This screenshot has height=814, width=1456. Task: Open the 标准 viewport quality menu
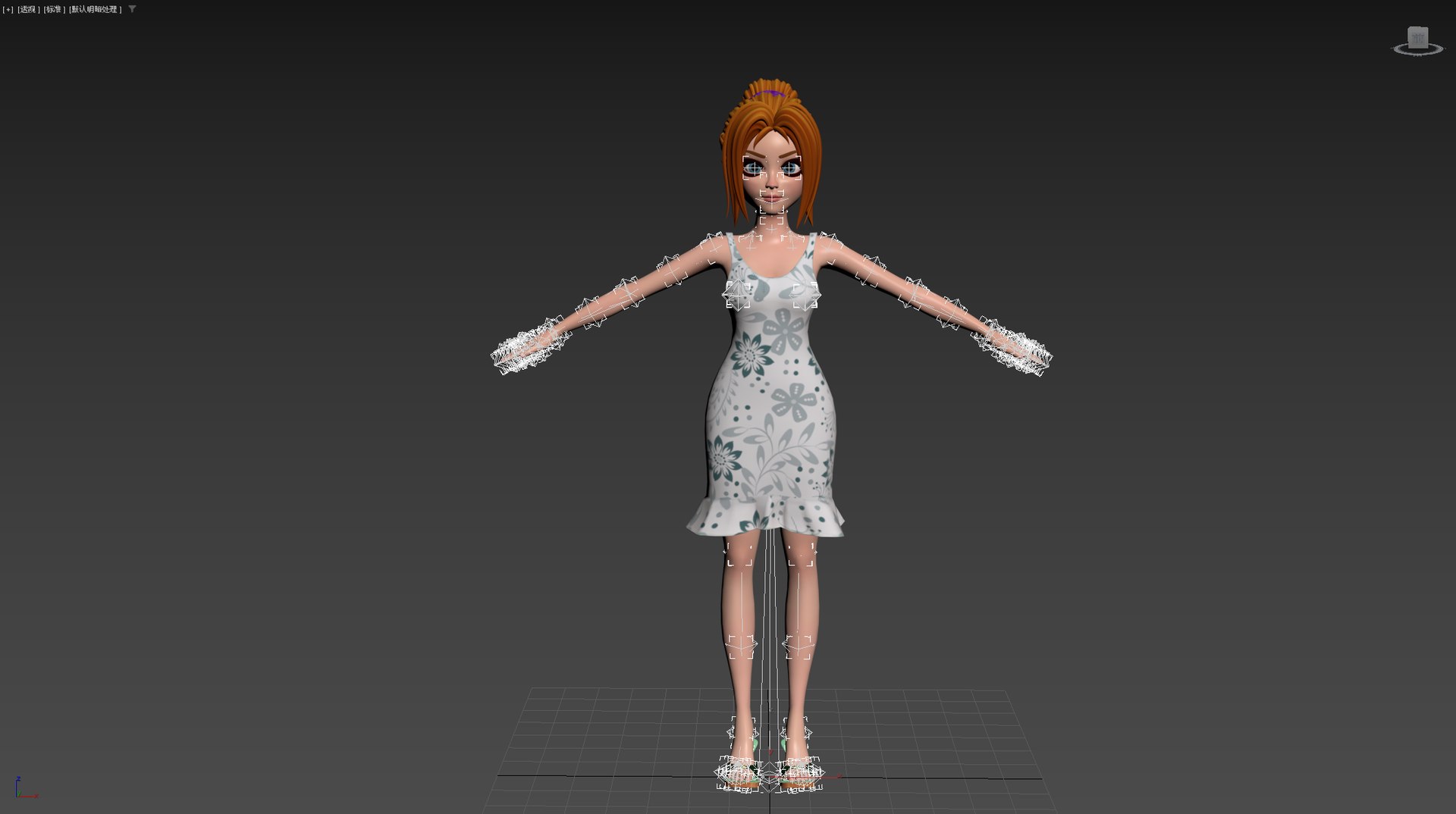point(53,10)
